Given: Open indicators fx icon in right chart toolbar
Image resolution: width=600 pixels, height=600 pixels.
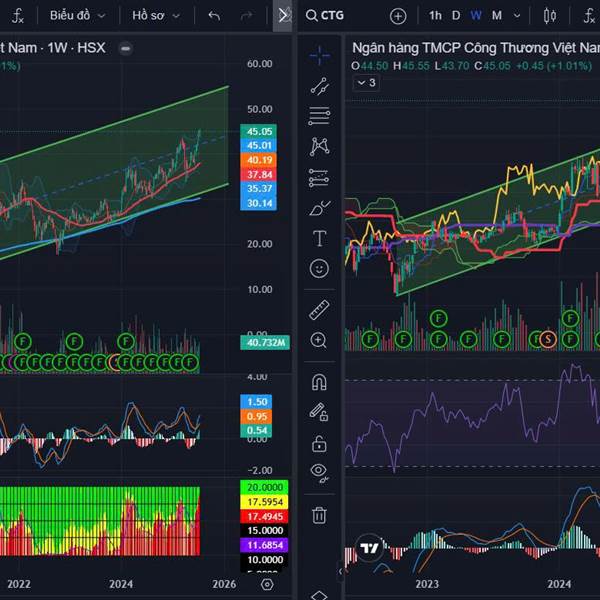Looking at the screenshot, I should click(589, 16).
